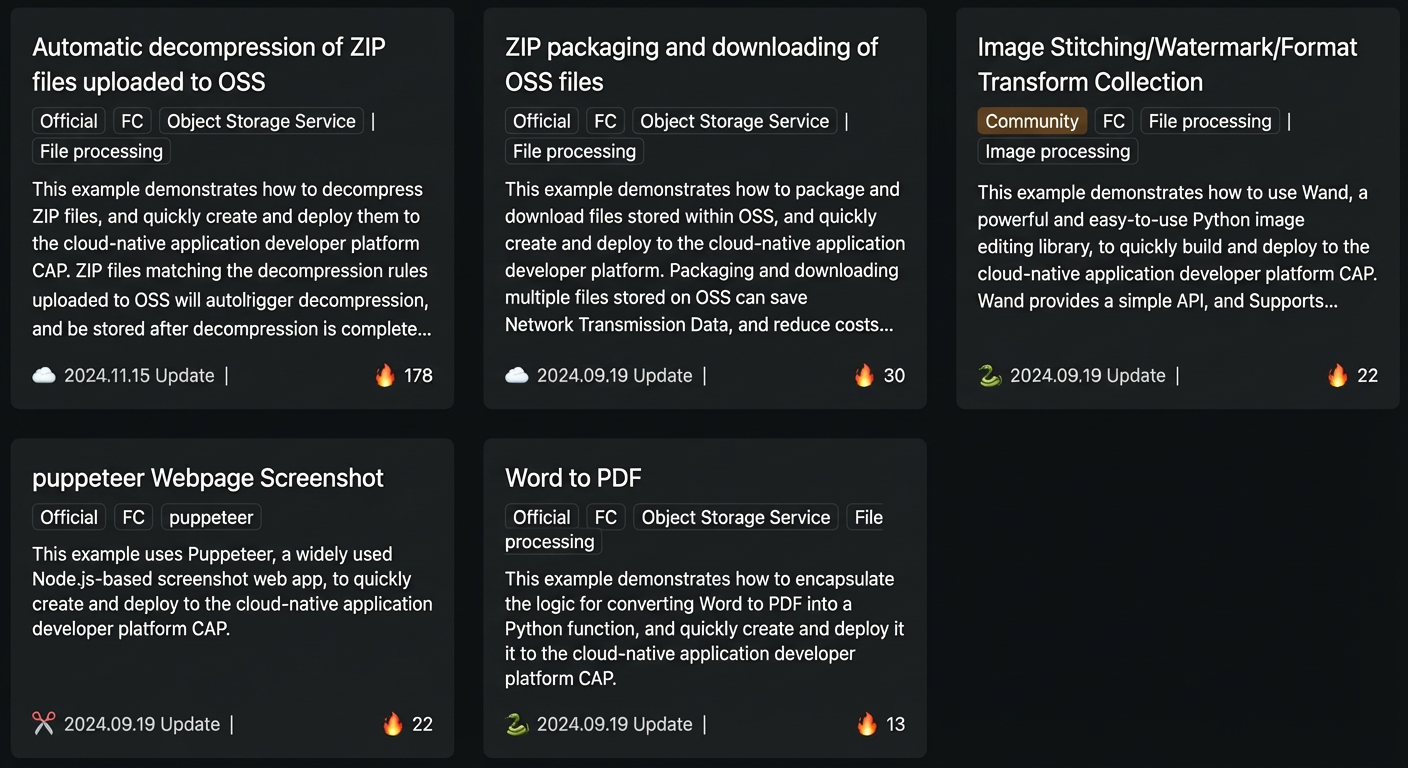Click the Python snake icon on the Word to PDF card
The image size is (1408, 768).
(x=517, y=724)
